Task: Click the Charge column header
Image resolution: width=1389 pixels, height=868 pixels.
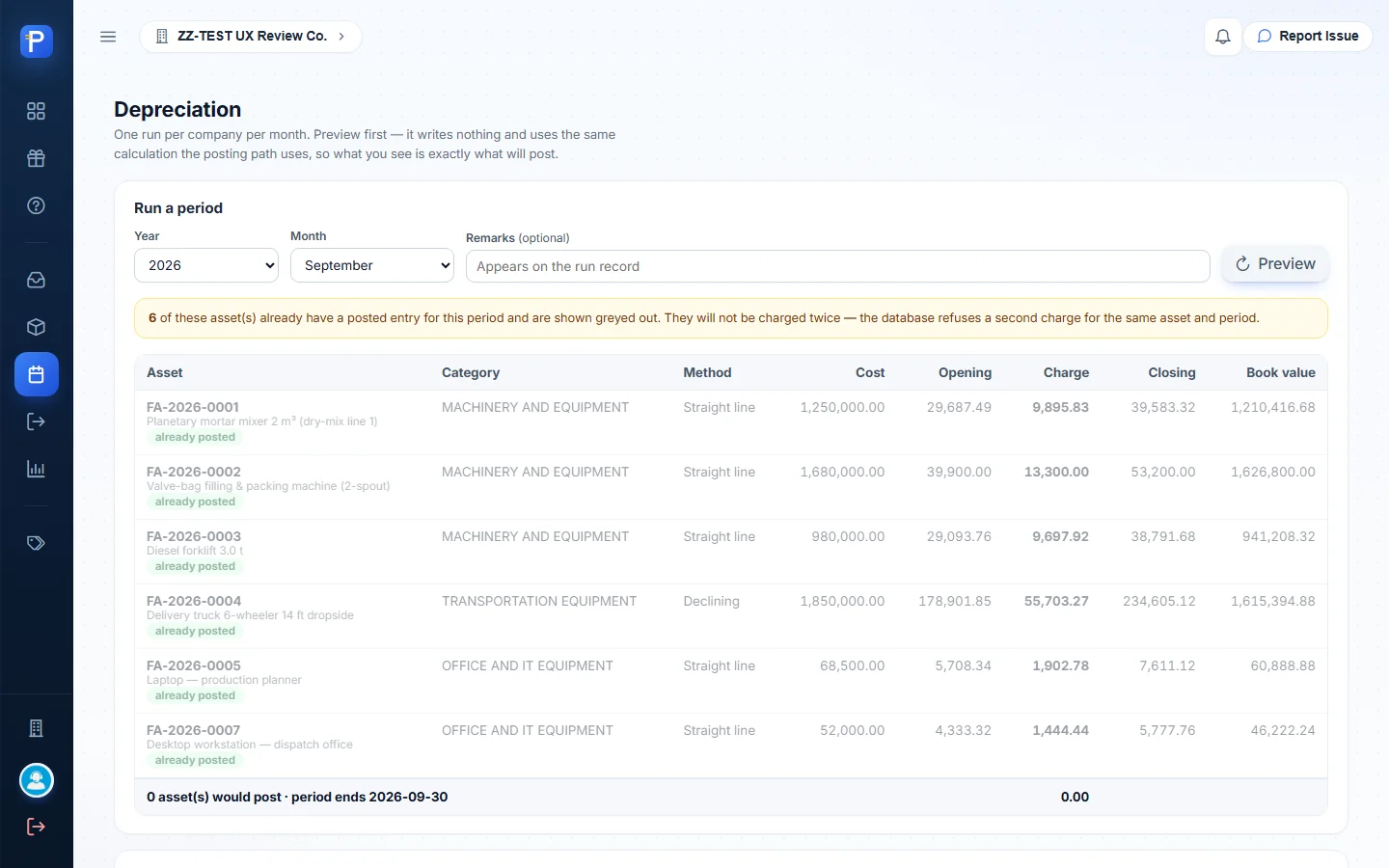Action: point(1066,372)
